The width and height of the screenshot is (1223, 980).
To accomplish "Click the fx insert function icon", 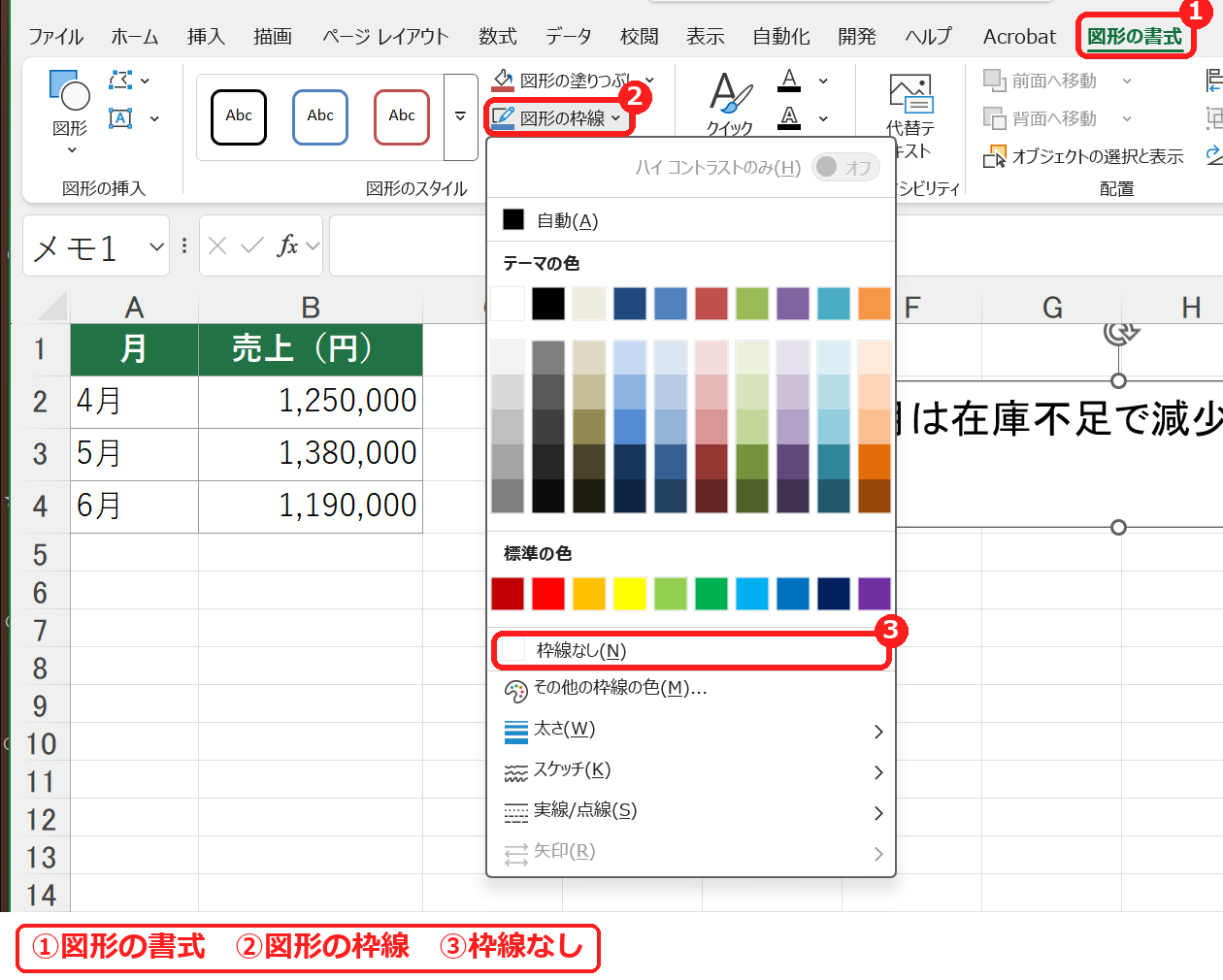I will [x=287, y=245].
